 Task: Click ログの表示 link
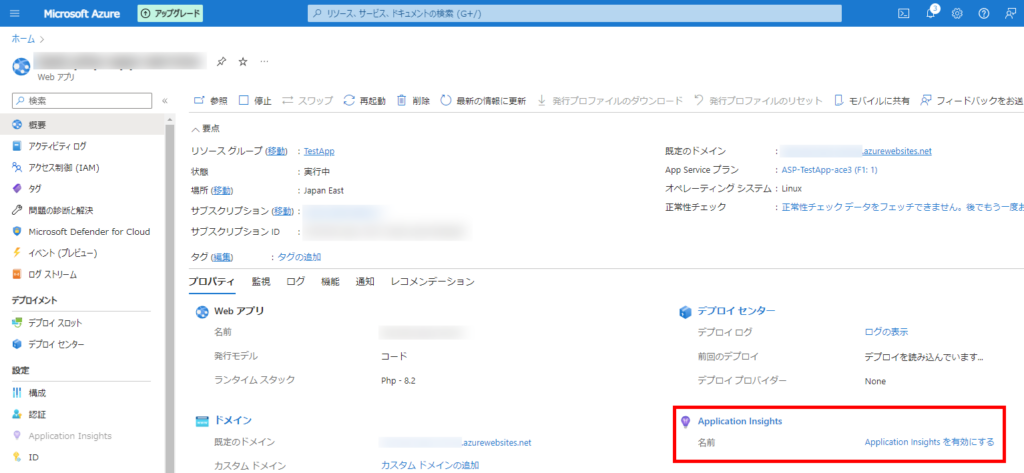pyautogui.click(x=886, y=332)
